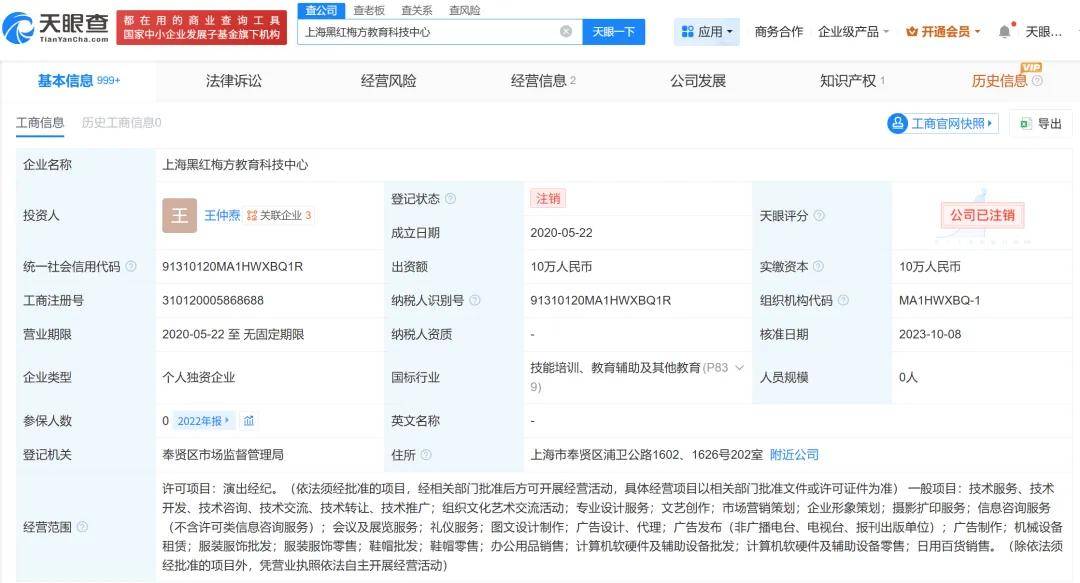Switch to 查老板 search tab
1080x583 pixels.
[369, 10]
